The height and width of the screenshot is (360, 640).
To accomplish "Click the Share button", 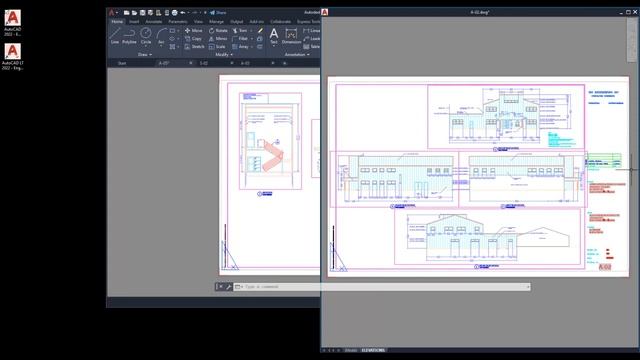I will (218, 13).
